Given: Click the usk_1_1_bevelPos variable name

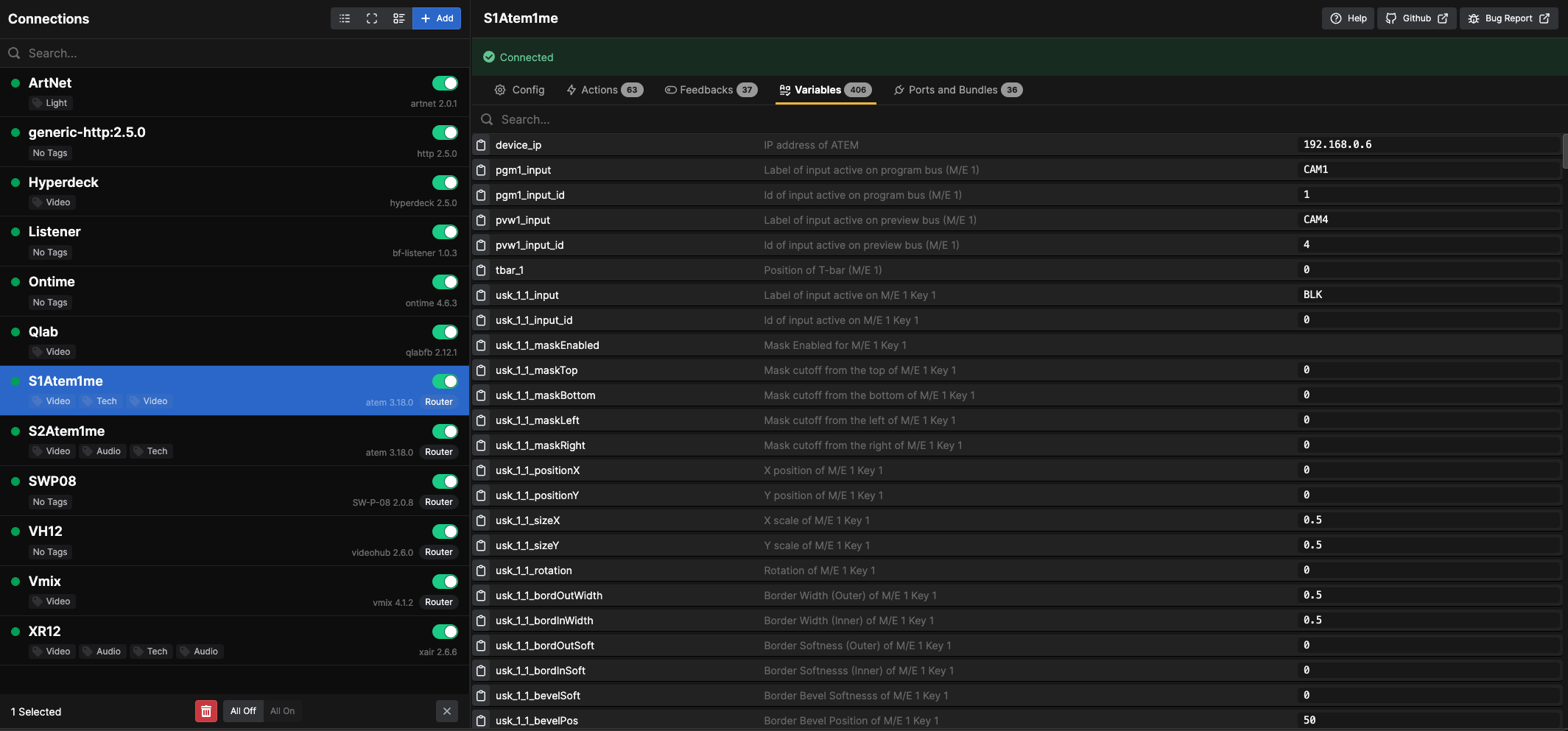Looking at the screenshot, I should 537,721.
